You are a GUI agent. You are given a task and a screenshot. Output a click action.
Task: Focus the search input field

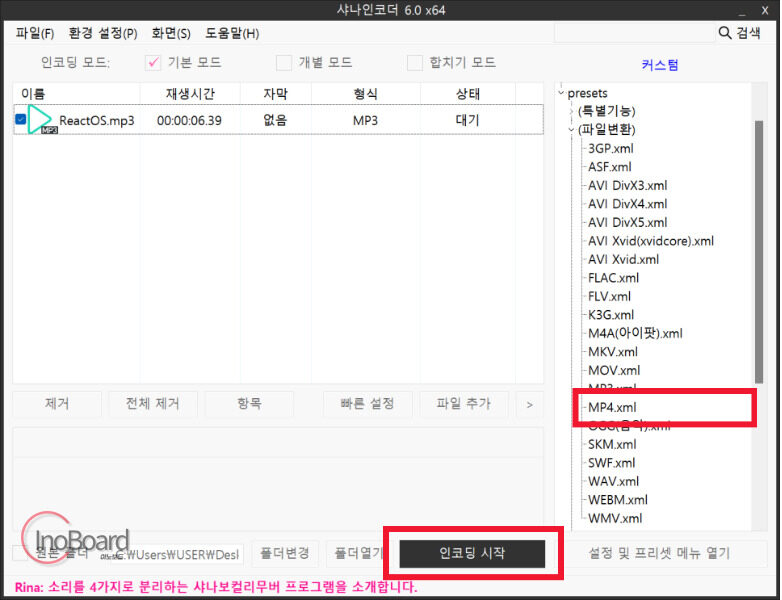(634, 33)
